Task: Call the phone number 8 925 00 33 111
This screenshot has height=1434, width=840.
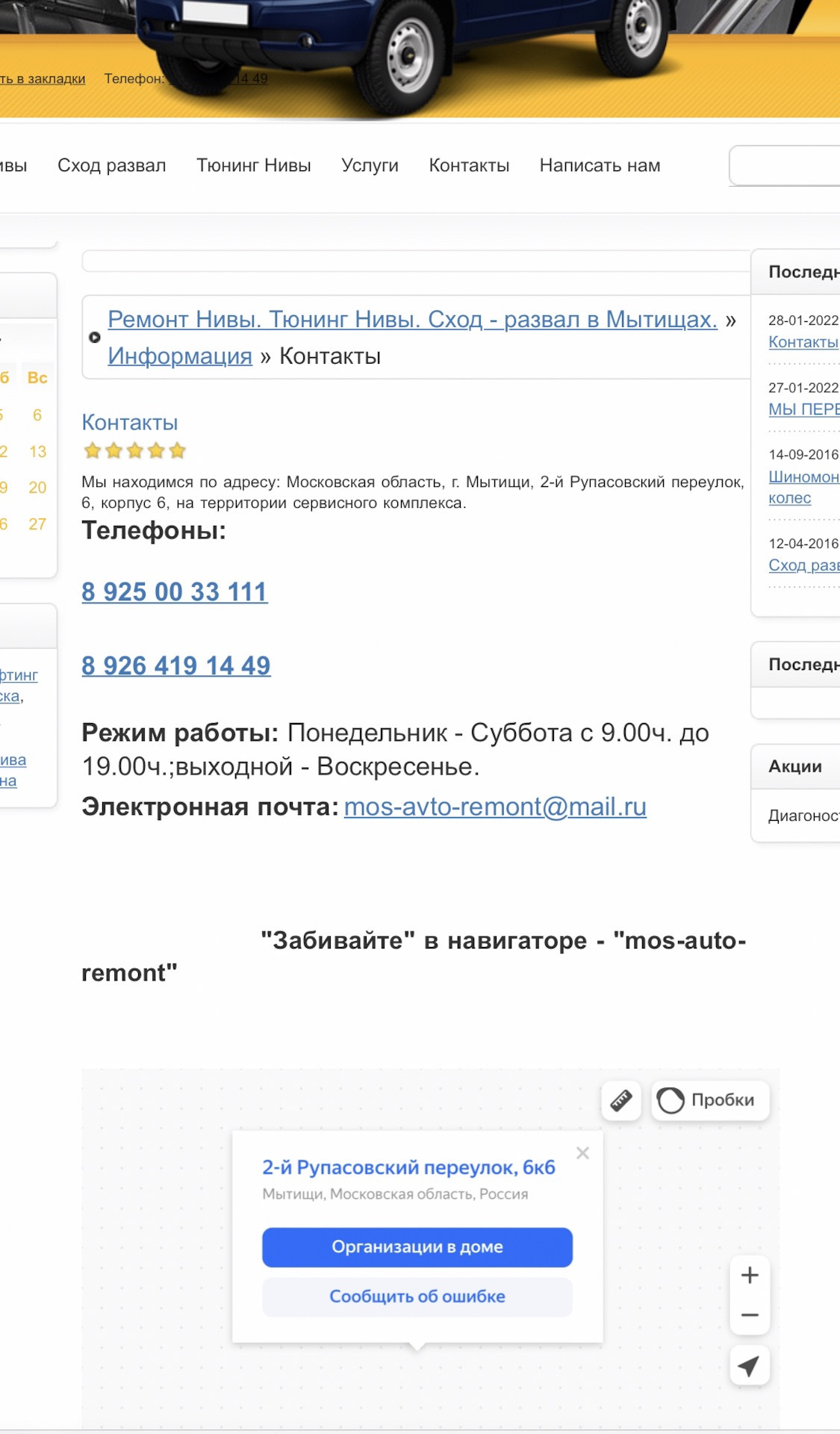Action: coord(175,592)
